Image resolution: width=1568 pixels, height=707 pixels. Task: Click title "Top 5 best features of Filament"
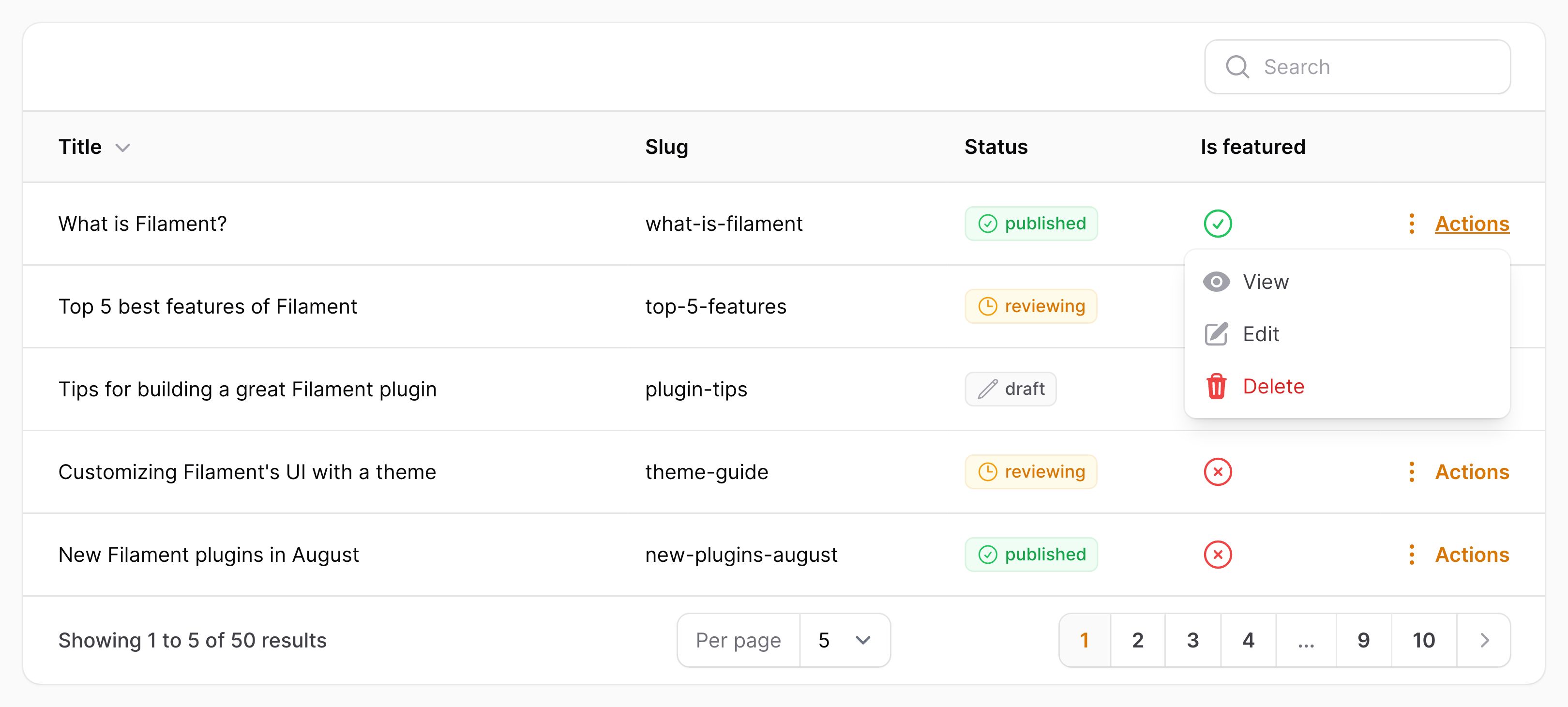point(208,306)
